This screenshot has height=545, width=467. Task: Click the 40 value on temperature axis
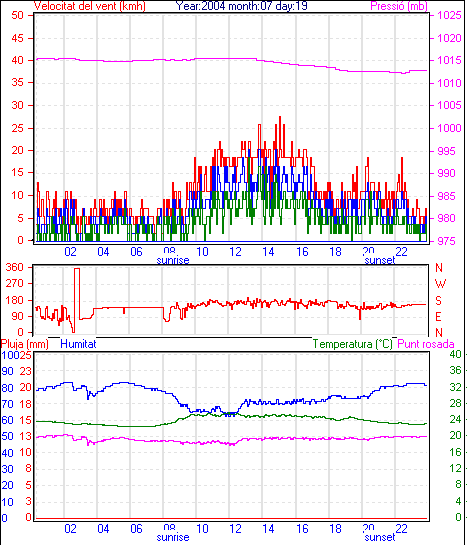[x=455, y=354]
